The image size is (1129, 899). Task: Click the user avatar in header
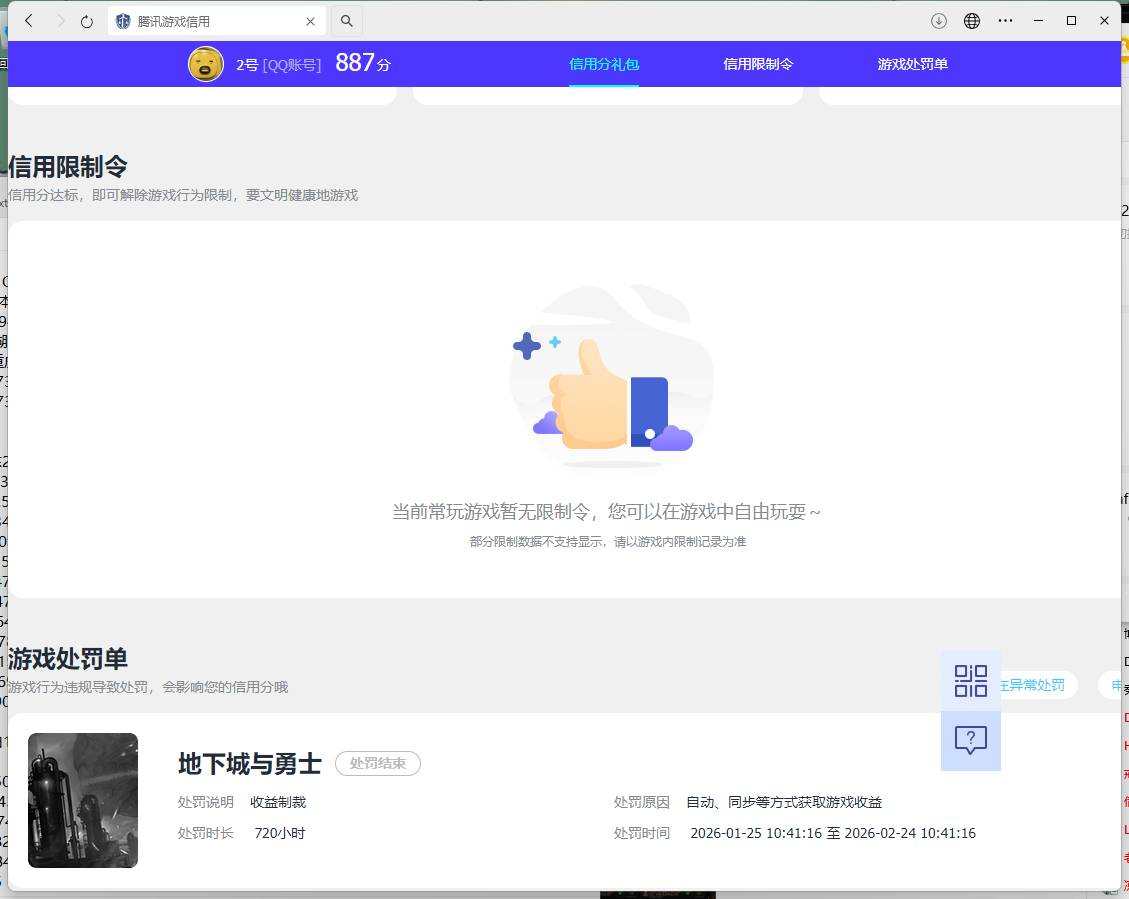pyautogui.click(x=206, y=64)
